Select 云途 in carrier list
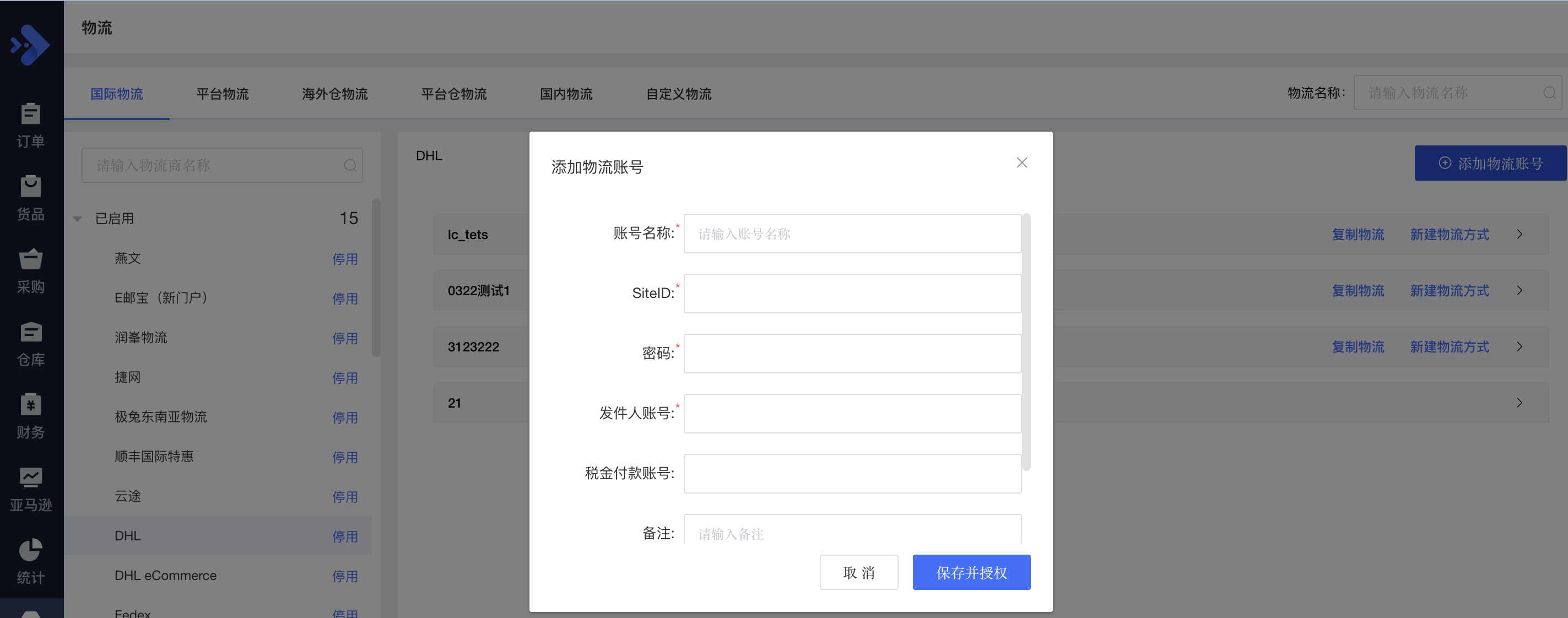The image size is (1568, 618). tap(127, 496)
